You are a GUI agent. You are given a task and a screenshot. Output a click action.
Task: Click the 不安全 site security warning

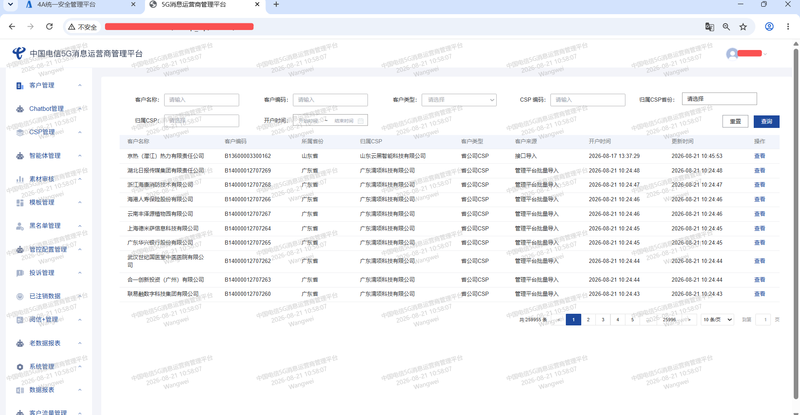82,27
